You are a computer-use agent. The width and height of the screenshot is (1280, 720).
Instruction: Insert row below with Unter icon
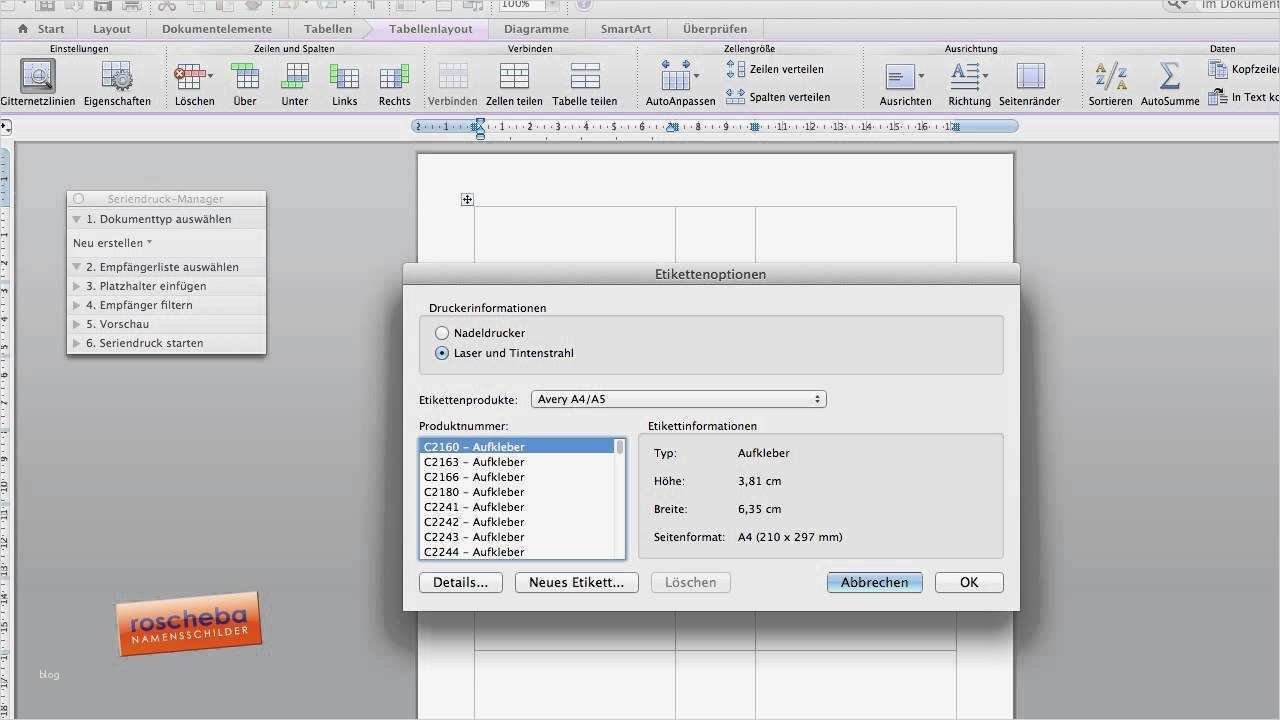(295, 76)
